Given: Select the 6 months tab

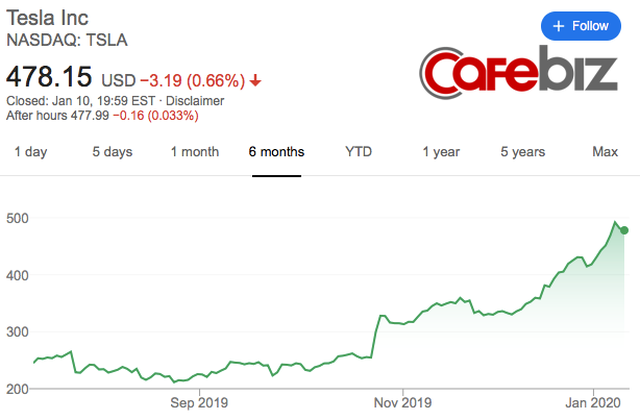Looking at the screenshot, I should point(277,152).
